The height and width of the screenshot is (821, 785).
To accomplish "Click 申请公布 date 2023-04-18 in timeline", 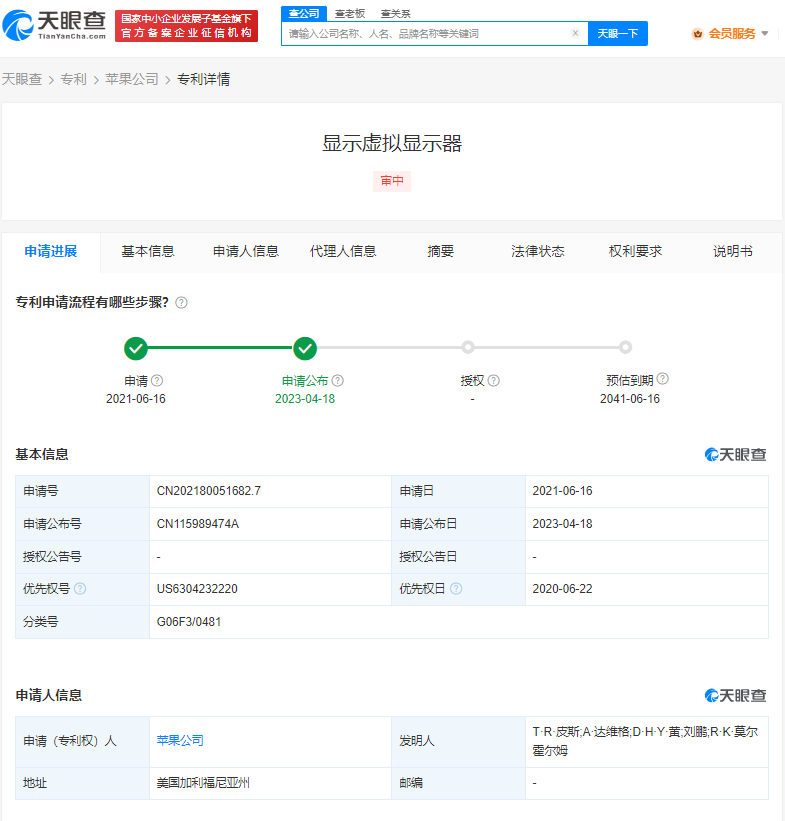I will (x=305, y=399).
